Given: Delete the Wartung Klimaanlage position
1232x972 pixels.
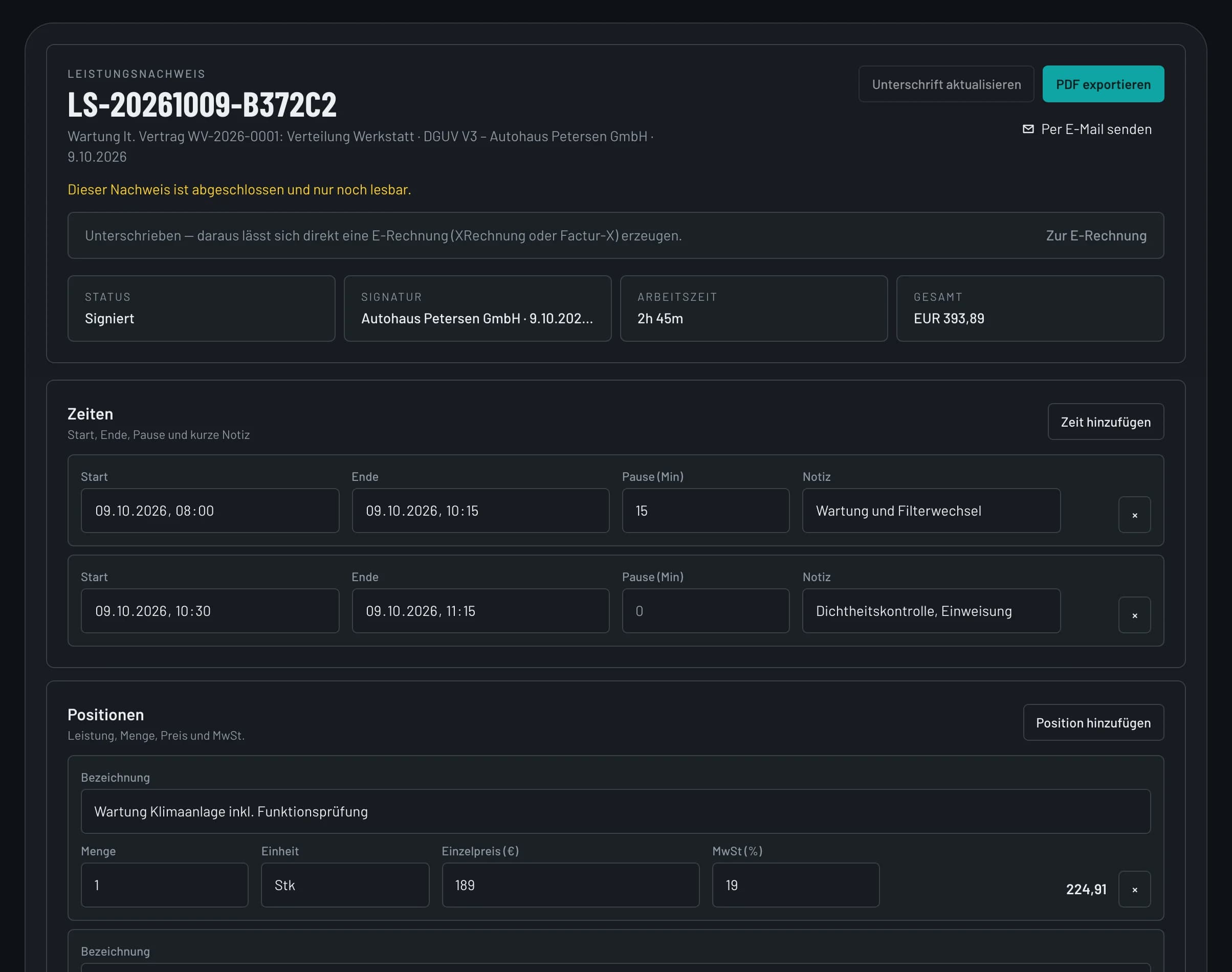Looking at the screenshot, I should pyautogui.click(x=1134, y=889).
